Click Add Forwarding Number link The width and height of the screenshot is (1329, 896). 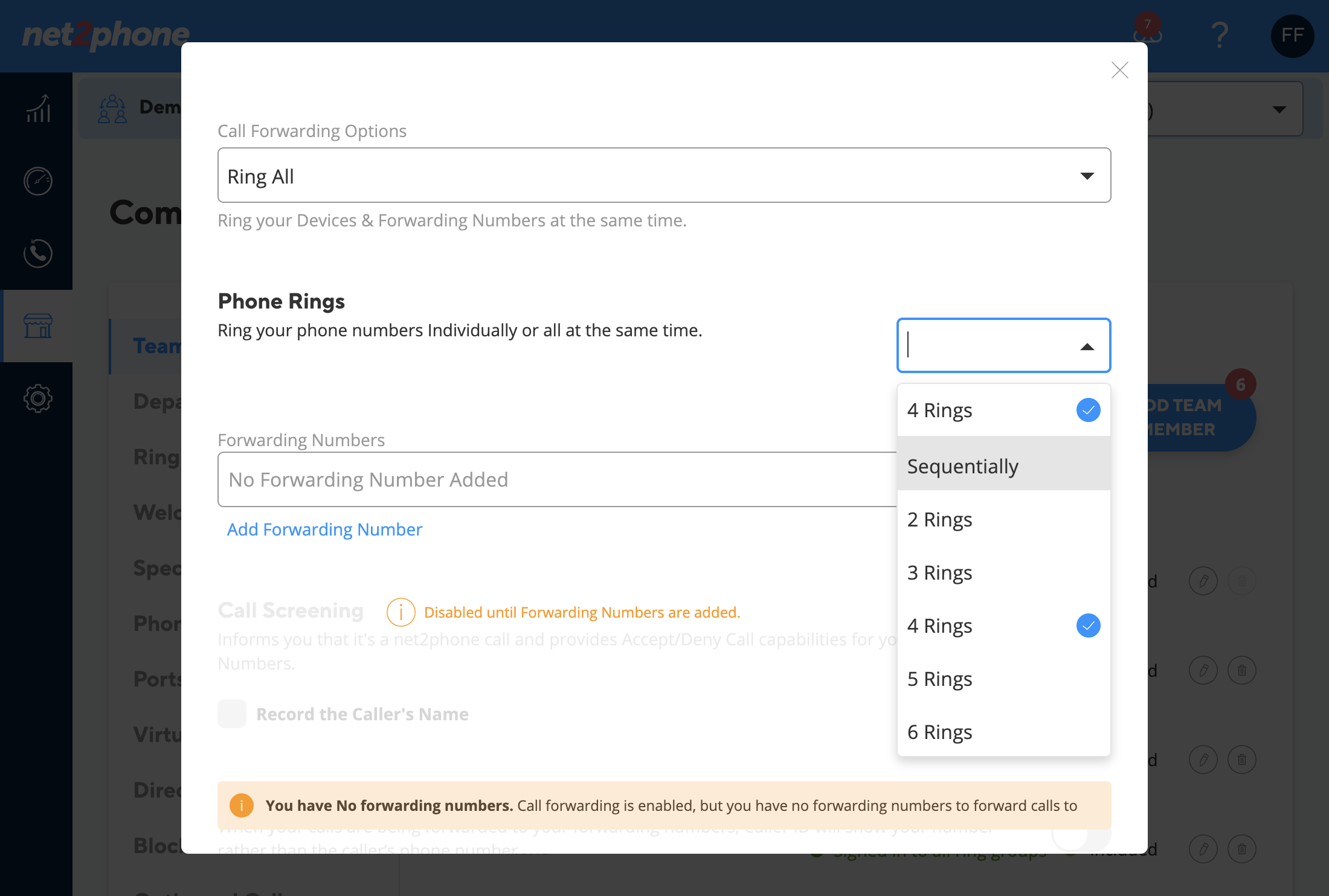pos(324,530)
